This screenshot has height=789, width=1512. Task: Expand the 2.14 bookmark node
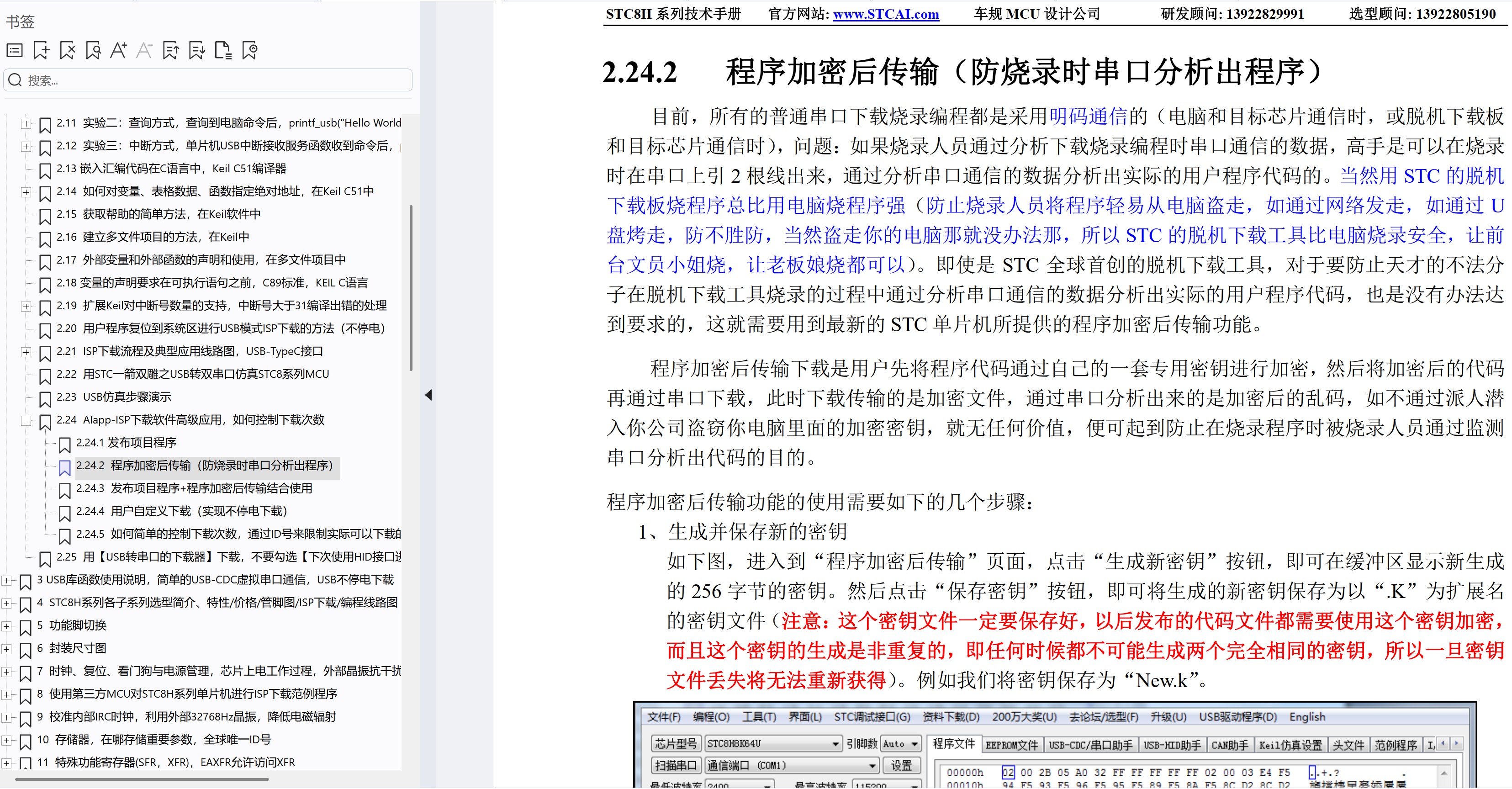tap(25, 192)
